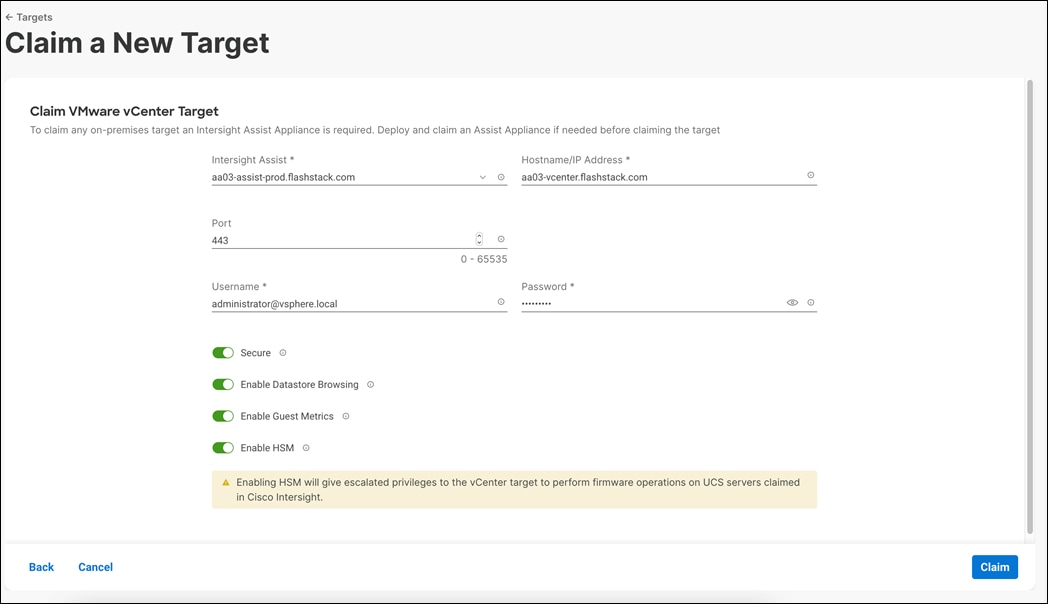Click the vertical scrollbar on the right
This screenshot has width=1048, height=604.
[1030, 300]
